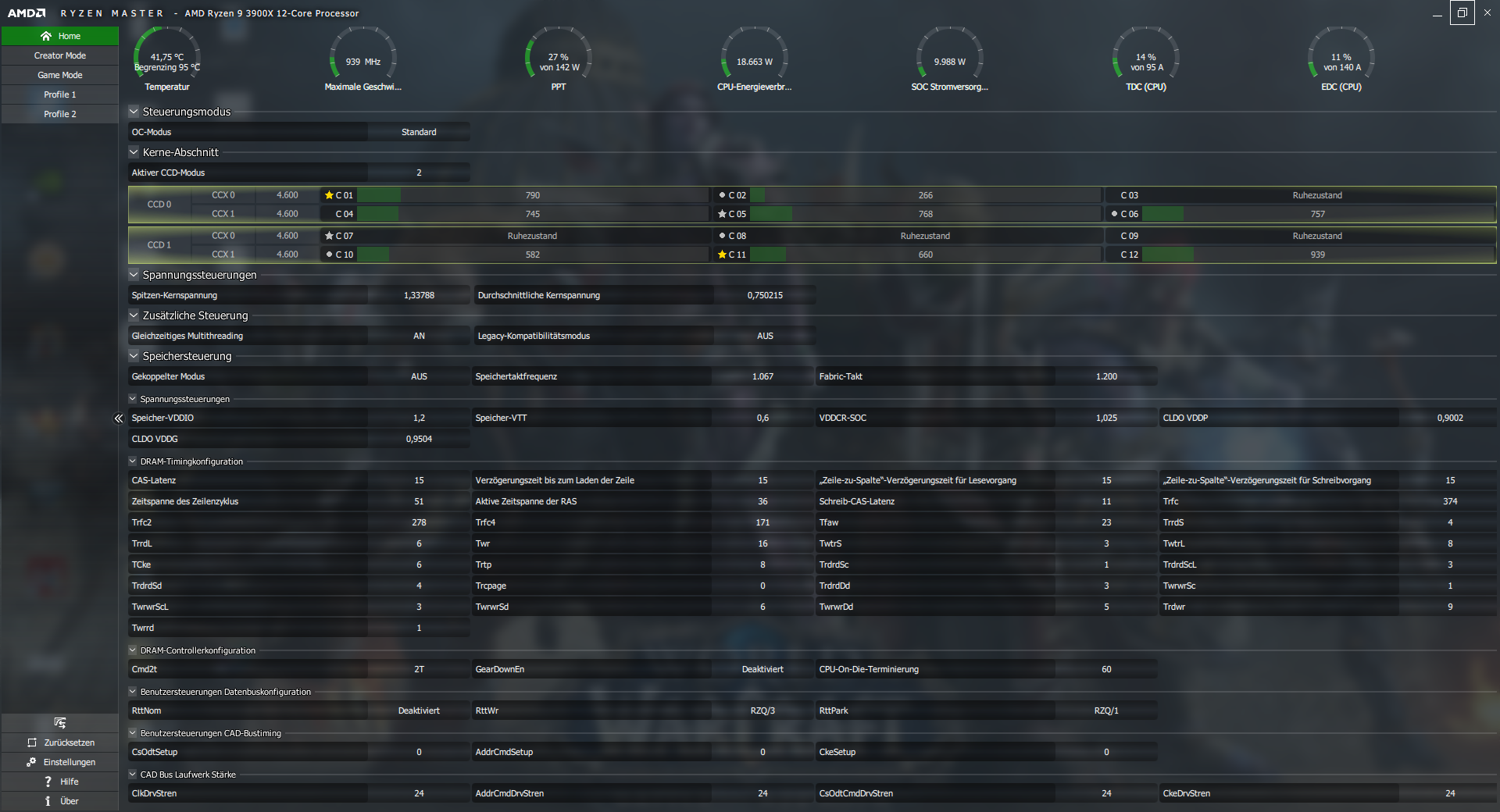Screen dimensions: 1500x812
Task: Collapse the DRAM-Controllerkonfiguration subsection
Action: 133,650
